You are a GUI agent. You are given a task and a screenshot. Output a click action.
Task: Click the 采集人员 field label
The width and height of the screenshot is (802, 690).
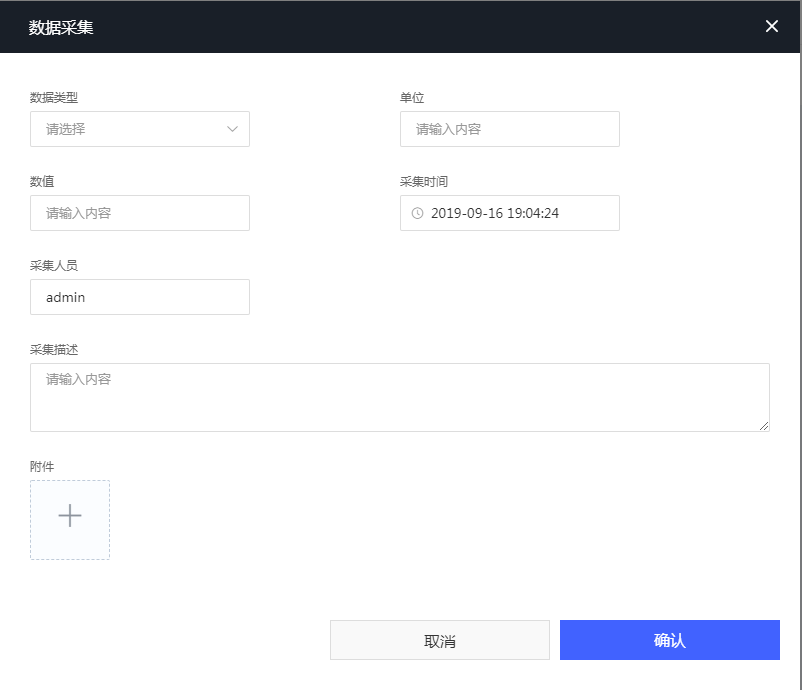tap(54, 266)
